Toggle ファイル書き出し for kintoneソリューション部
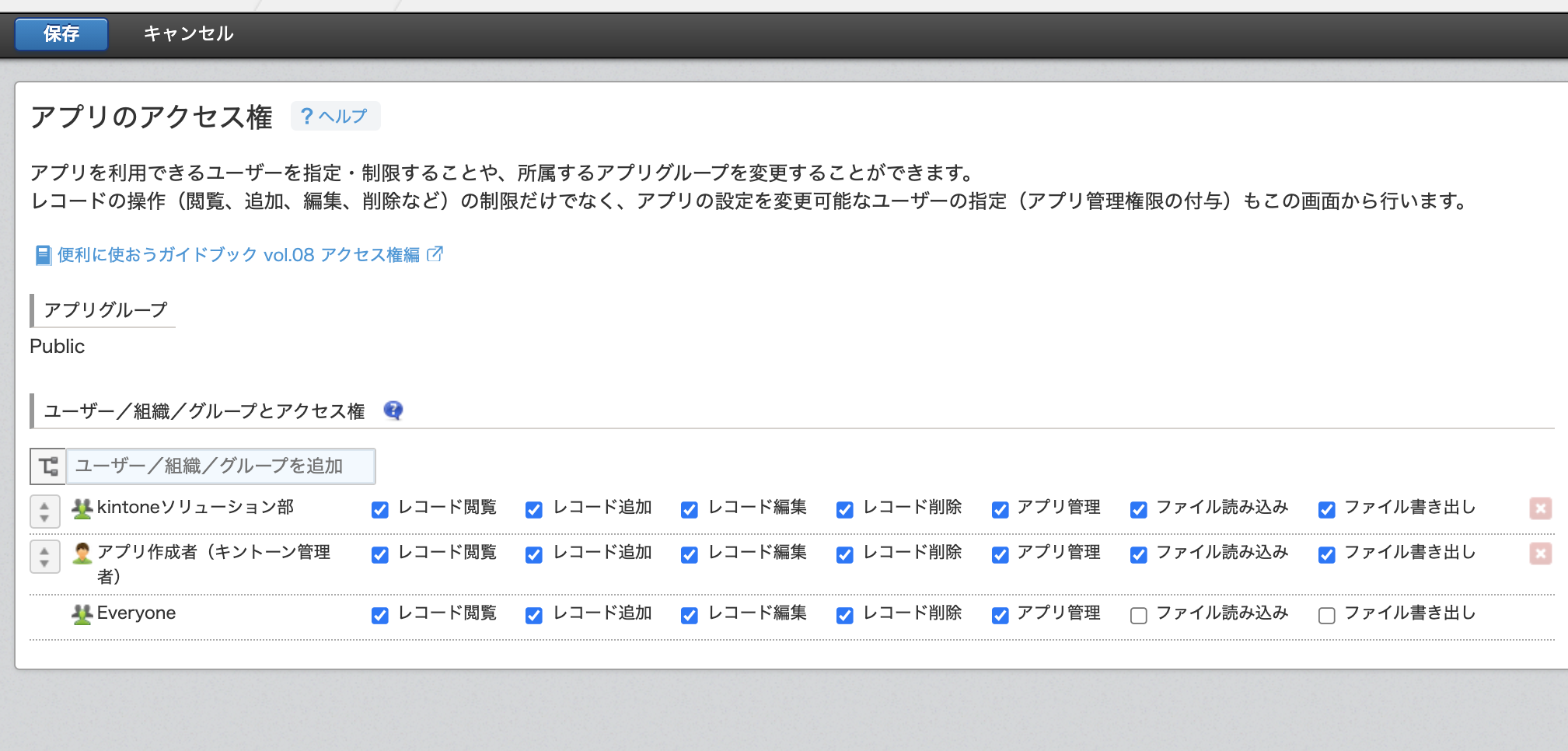1568x751 pixels. click(x=1327, y=510)
